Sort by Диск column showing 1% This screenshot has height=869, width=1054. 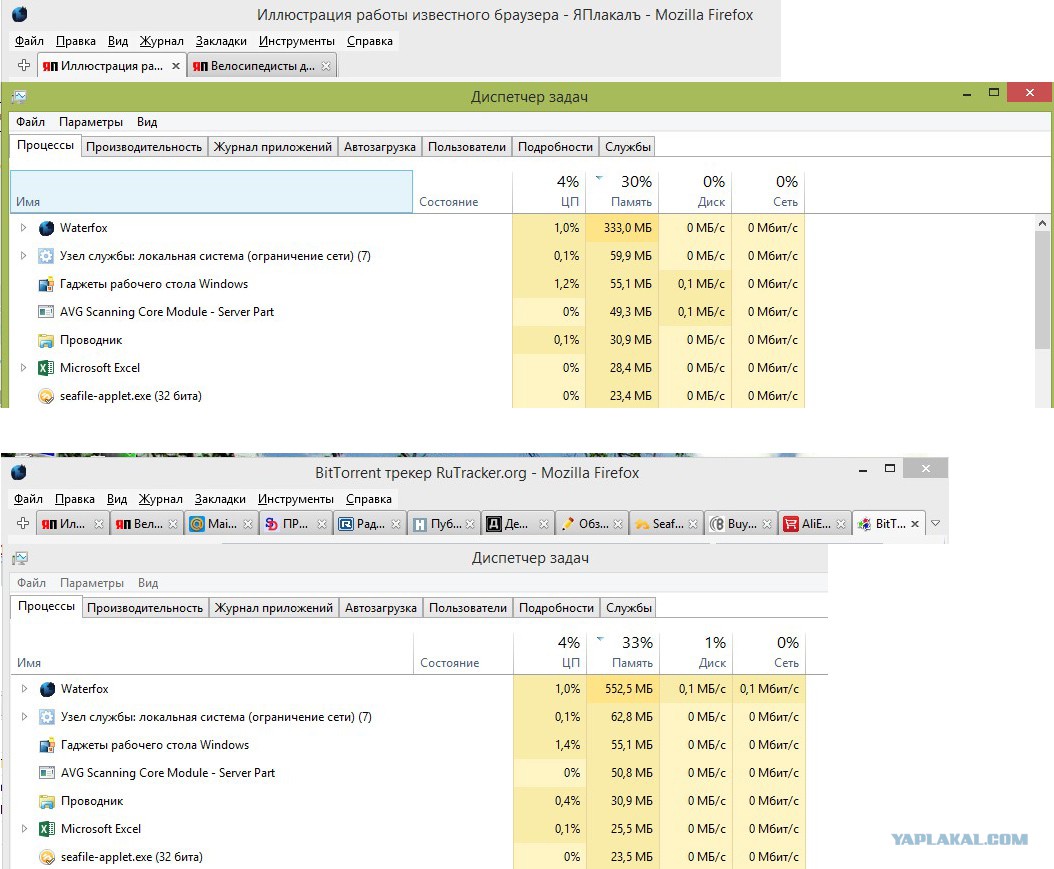coord(696,653)
